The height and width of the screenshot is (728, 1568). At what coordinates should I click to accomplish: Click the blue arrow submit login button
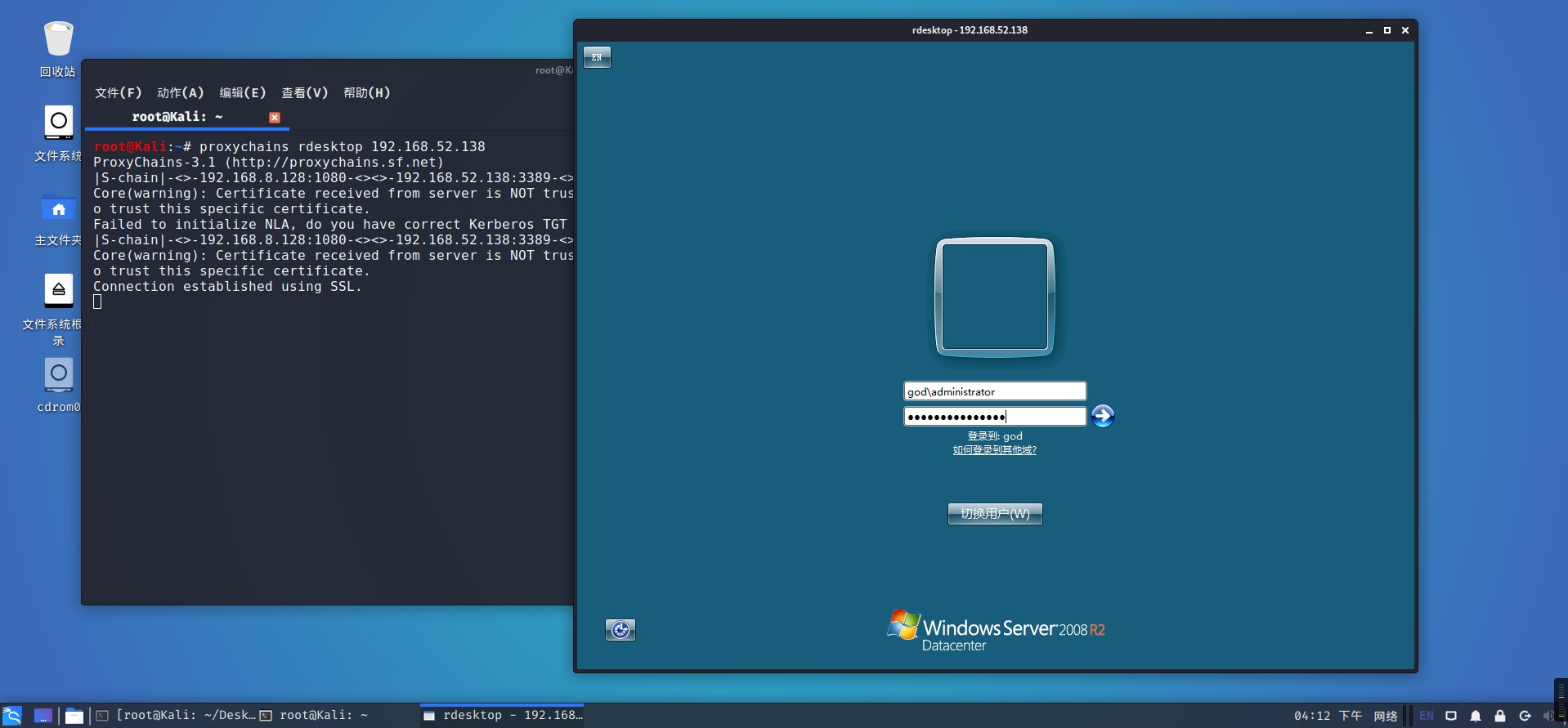pyautogui.click(x=1103, y=416)
